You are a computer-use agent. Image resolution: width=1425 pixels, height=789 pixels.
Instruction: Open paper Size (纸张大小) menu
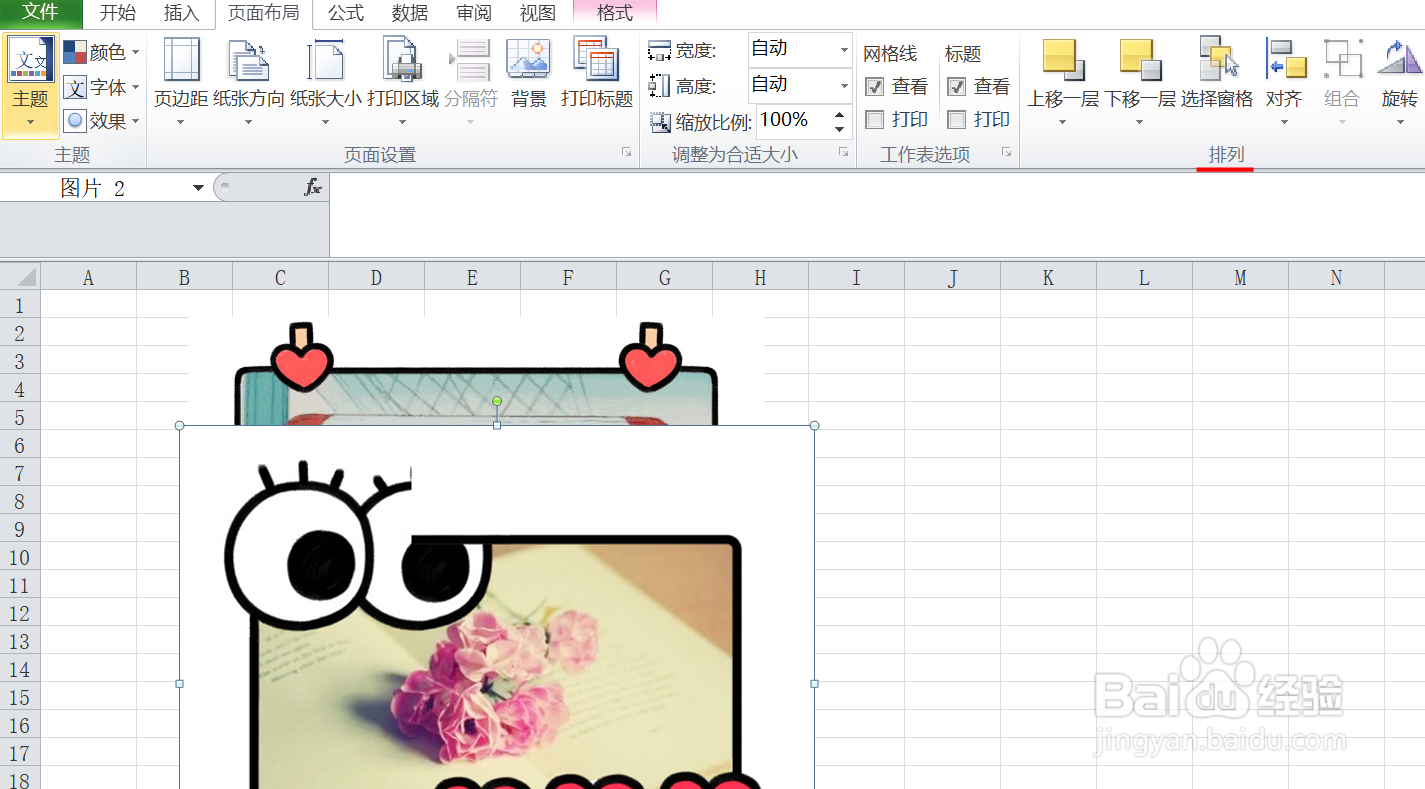[x=325, y=84]
